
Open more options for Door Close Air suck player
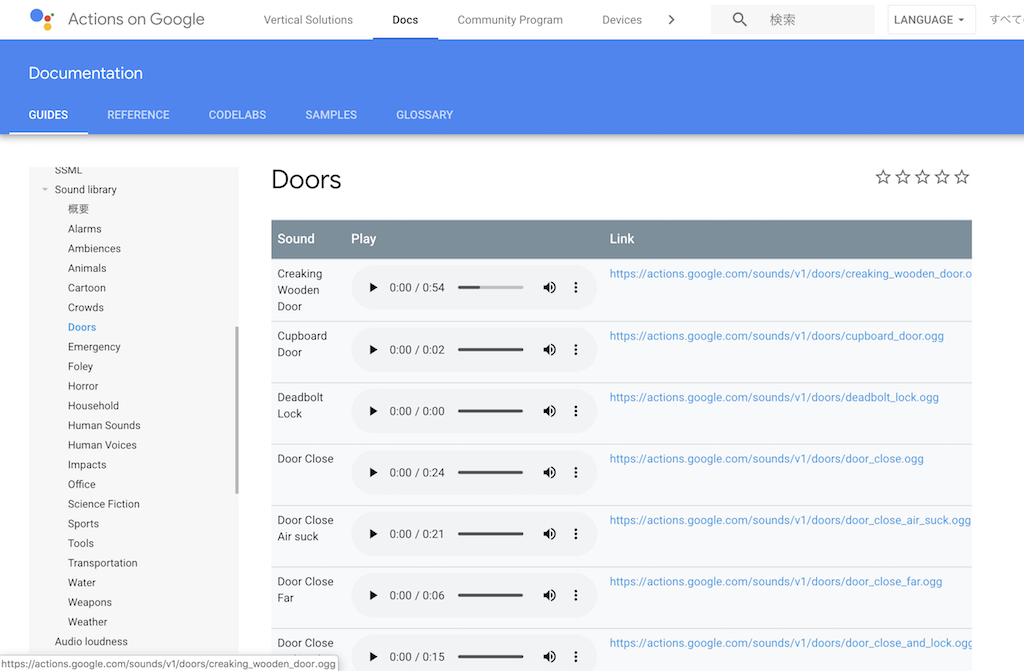[x=575, y=534]
